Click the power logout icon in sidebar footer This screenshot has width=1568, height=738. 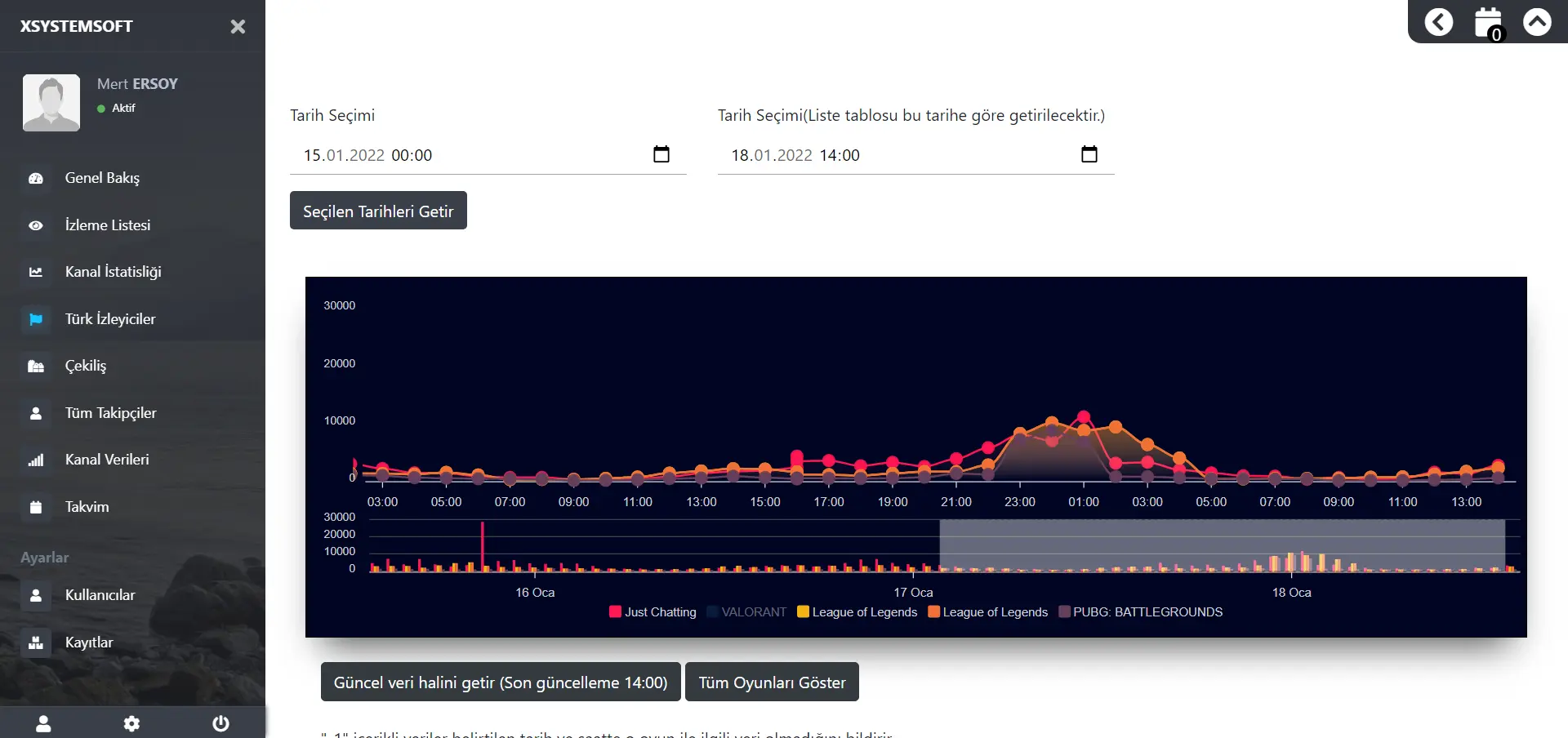[220, 723]
